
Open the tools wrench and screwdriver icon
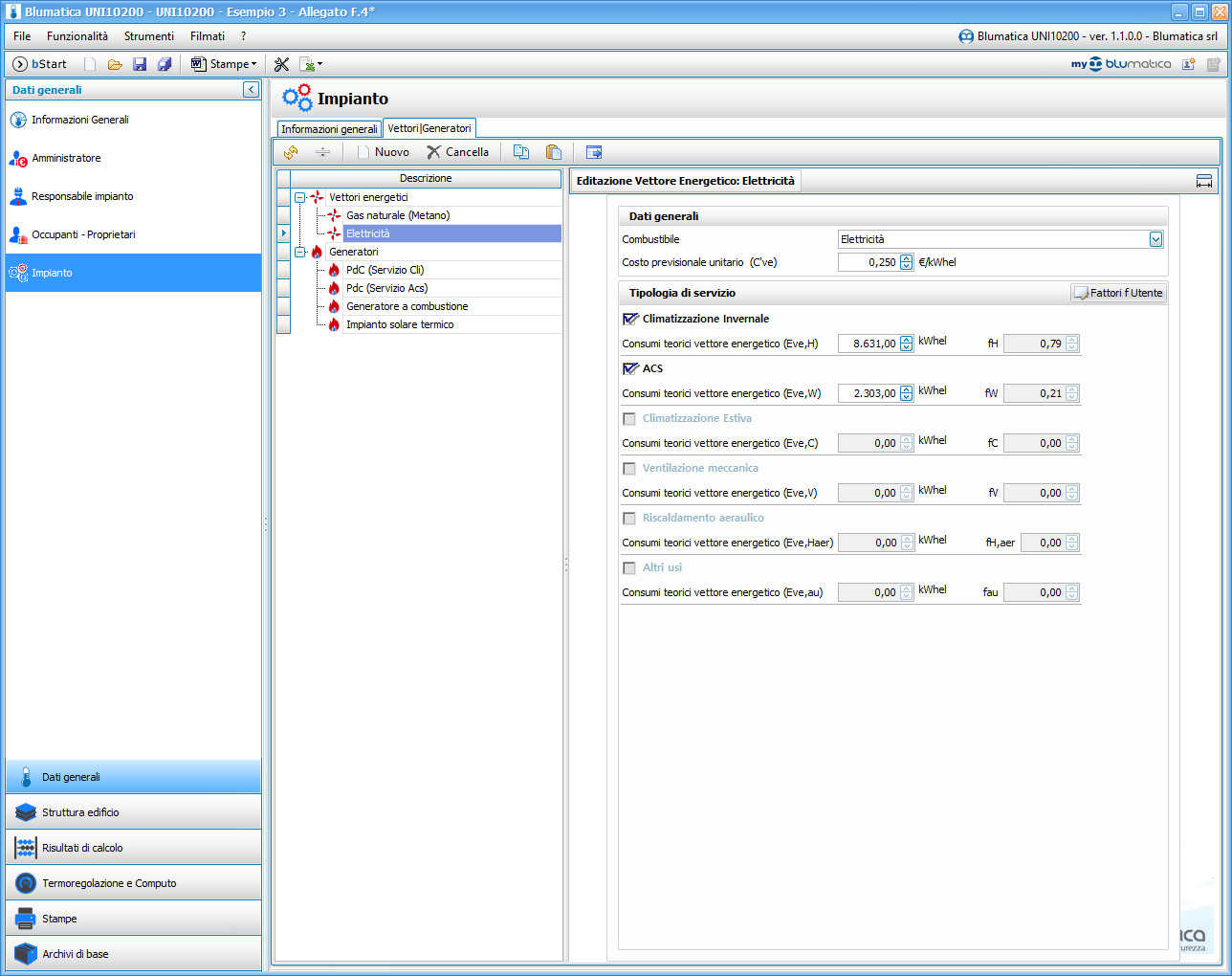(281, 64)
